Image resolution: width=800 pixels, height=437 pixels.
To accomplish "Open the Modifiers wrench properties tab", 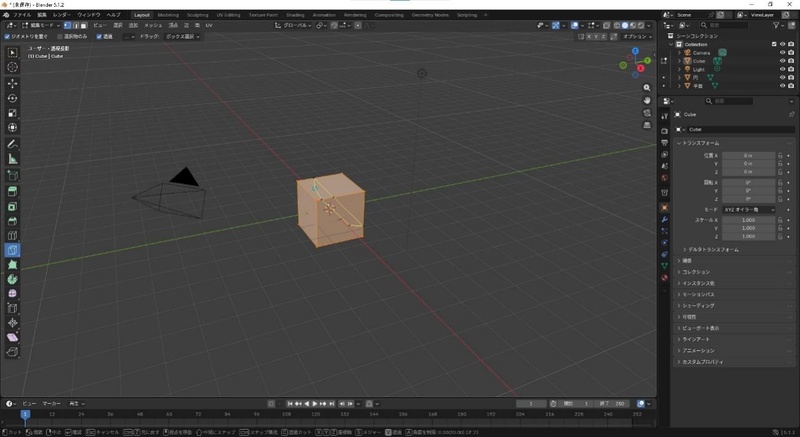I will [664, 219].
